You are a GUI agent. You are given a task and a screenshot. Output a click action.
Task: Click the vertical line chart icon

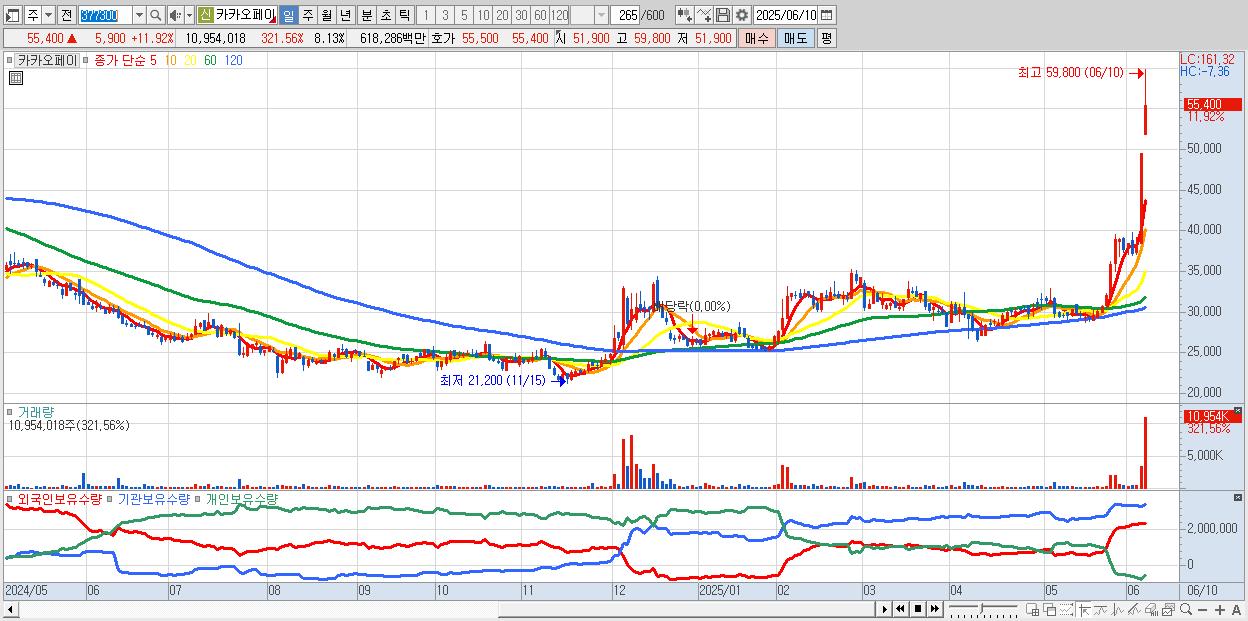coord(1118,609)
